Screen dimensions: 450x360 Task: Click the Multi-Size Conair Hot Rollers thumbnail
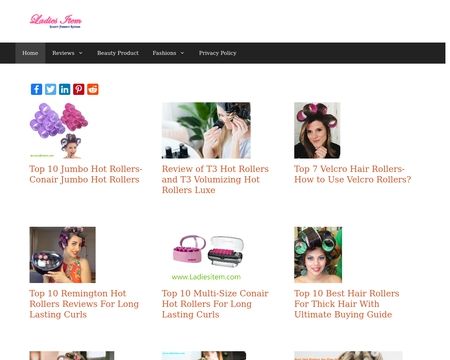(x=206, y=255)
